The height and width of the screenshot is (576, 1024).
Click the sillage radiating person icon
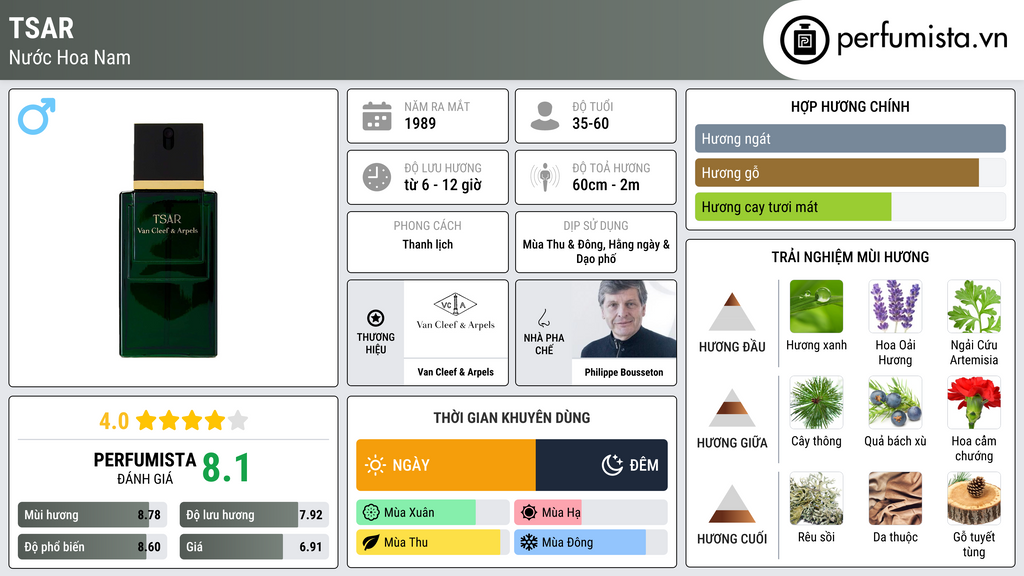pos(545,177)
